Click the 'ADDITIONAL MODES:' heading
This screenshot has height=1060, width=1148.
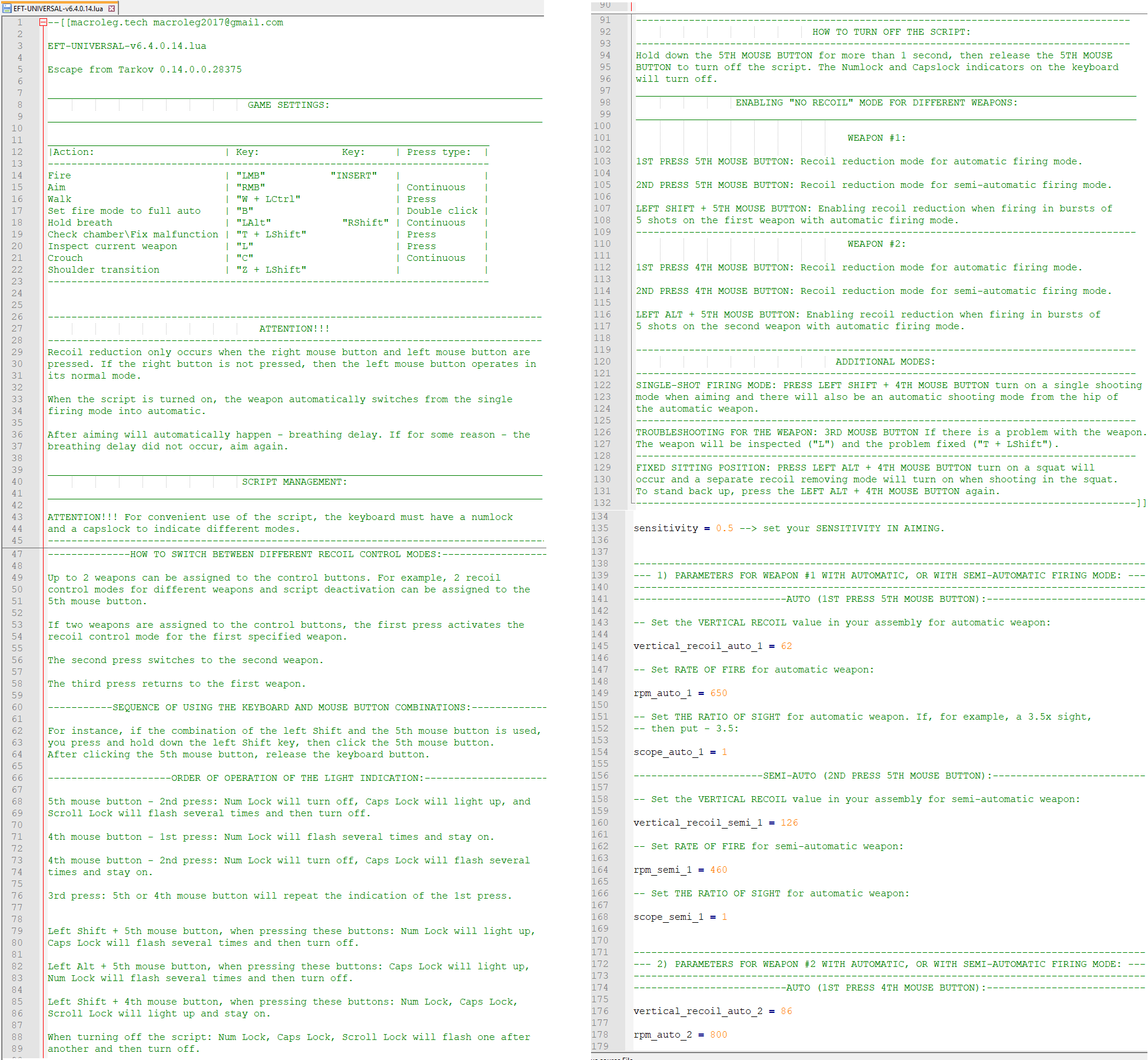pyautogui.click(x=885, y=362)
